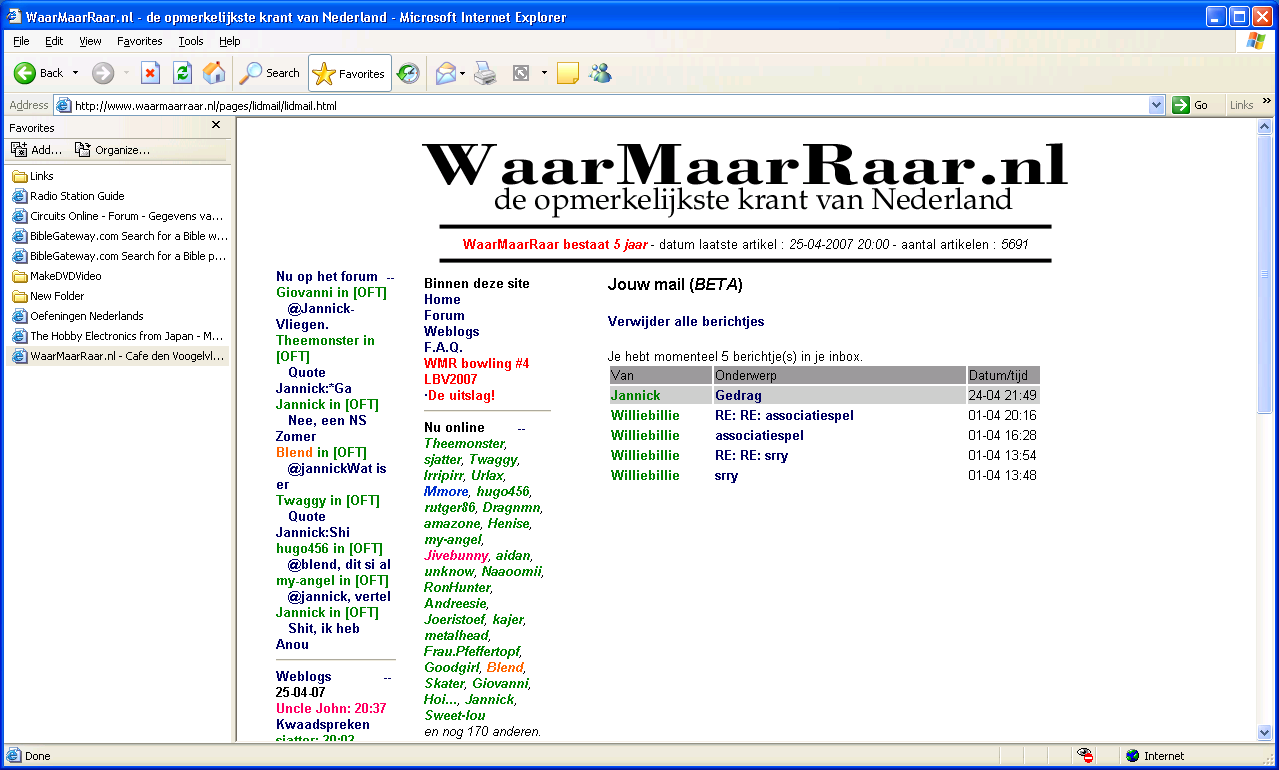Print the page using printer icon
The width and height of the screenshot is (1279, 770).
tap(485, 73)
